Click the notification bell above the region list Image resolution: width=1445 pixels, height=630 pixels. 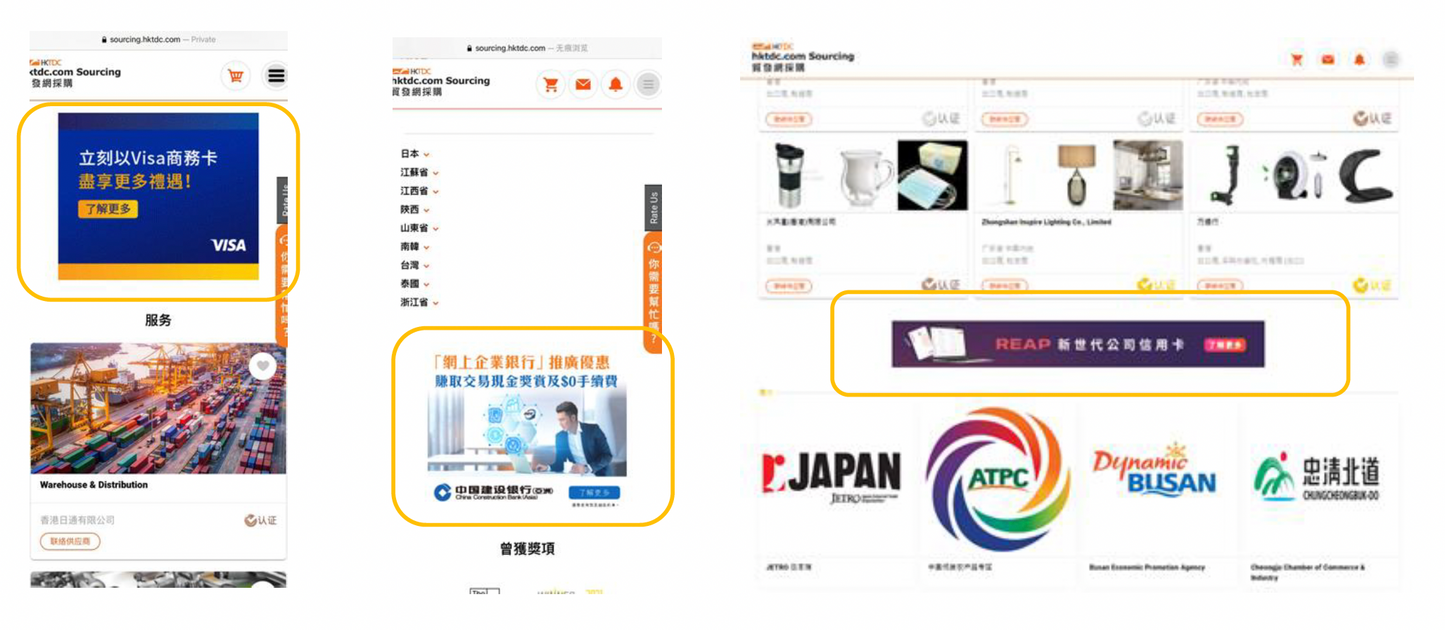point(616,85)
